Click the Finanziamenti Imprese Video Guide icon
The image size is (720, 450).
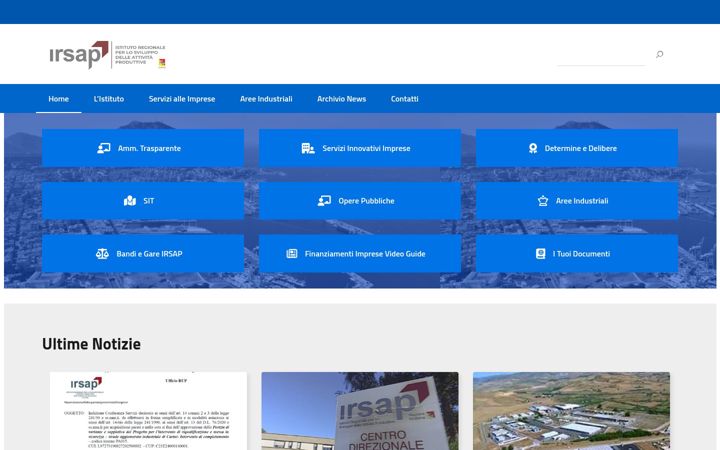click(x=292, y=253)
